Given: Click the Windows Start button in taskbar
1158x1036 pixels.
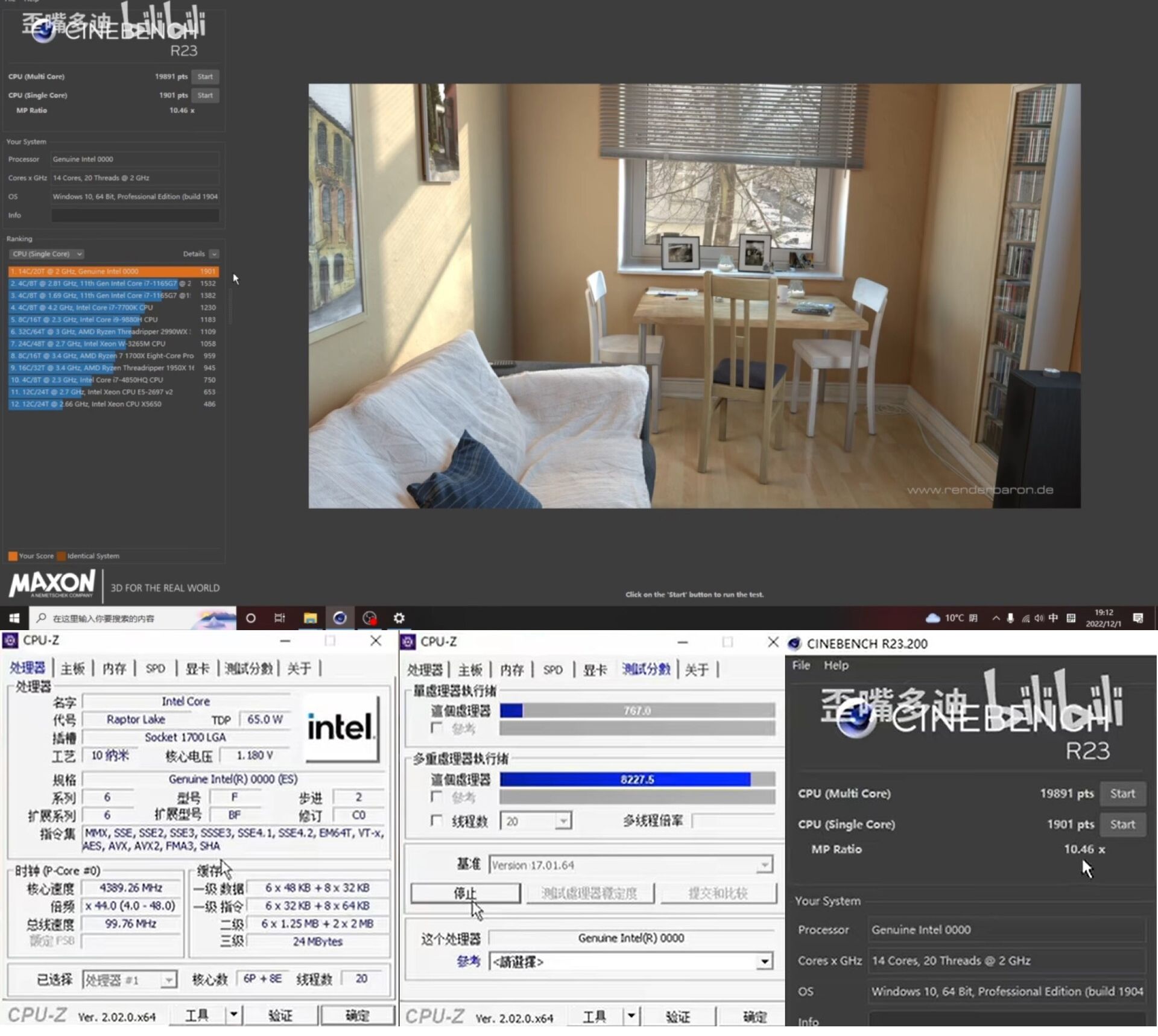Looking at the screenshot, I should pos(14,618).
